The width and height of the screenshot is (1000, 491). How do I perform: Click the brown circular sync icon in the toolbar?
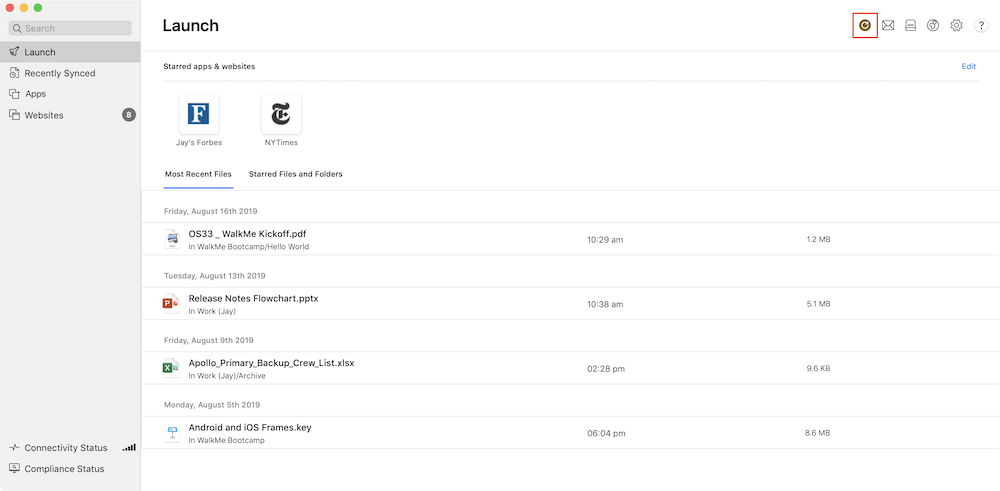865,26
